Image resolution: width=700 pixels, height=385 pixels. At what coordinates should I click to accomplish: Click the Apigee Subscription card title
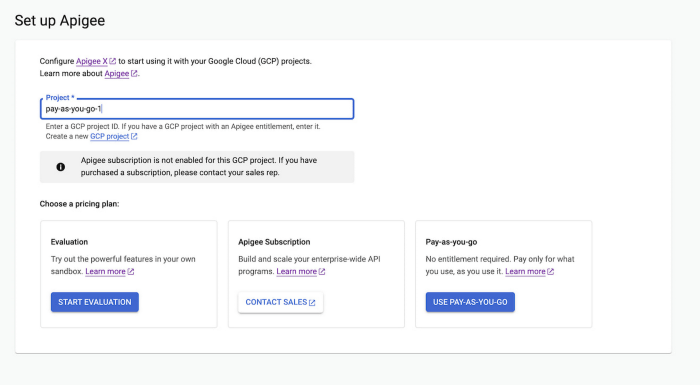(x=274, y=242)
